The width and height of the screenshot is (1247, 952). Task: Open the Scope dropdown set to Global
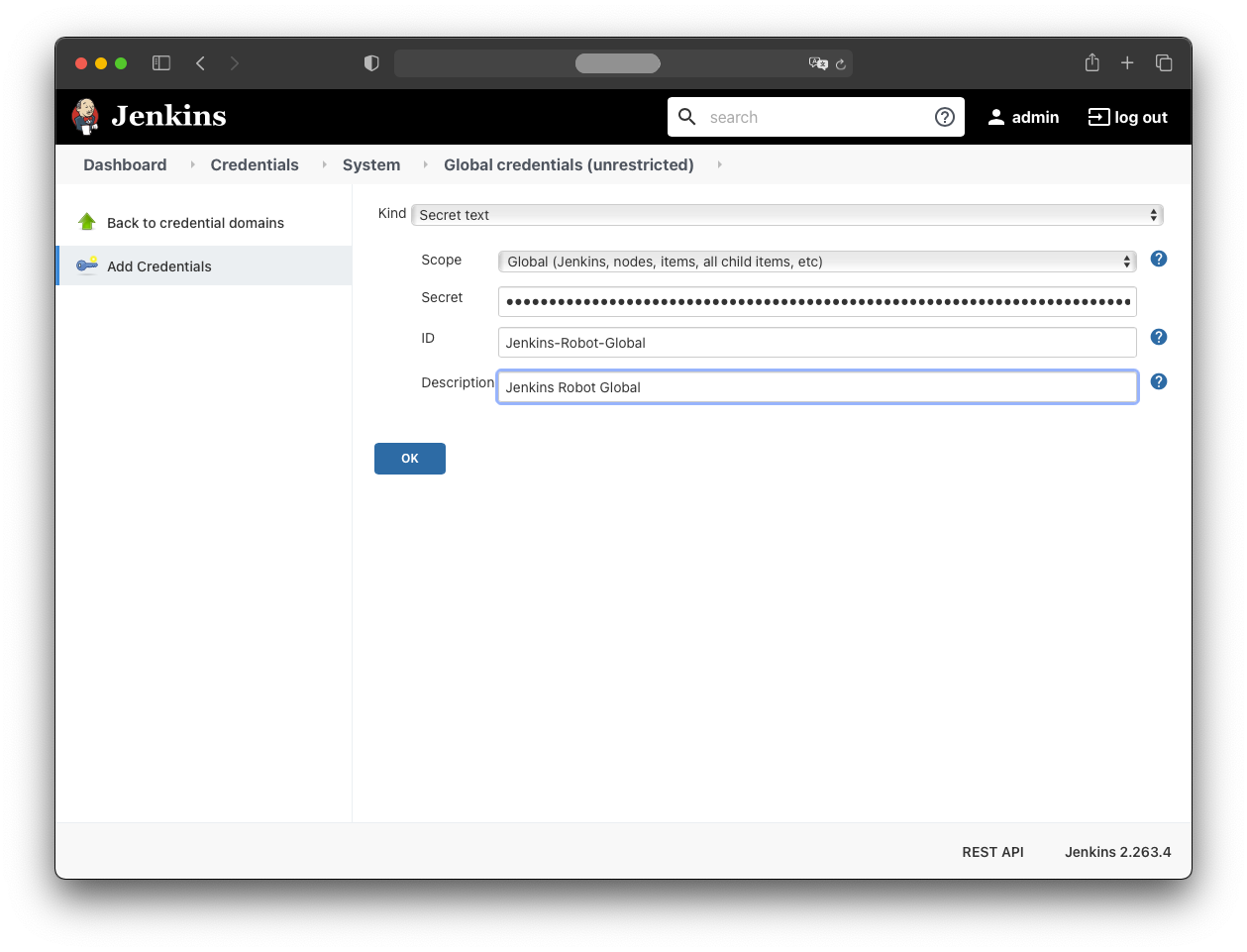[816, 262]
